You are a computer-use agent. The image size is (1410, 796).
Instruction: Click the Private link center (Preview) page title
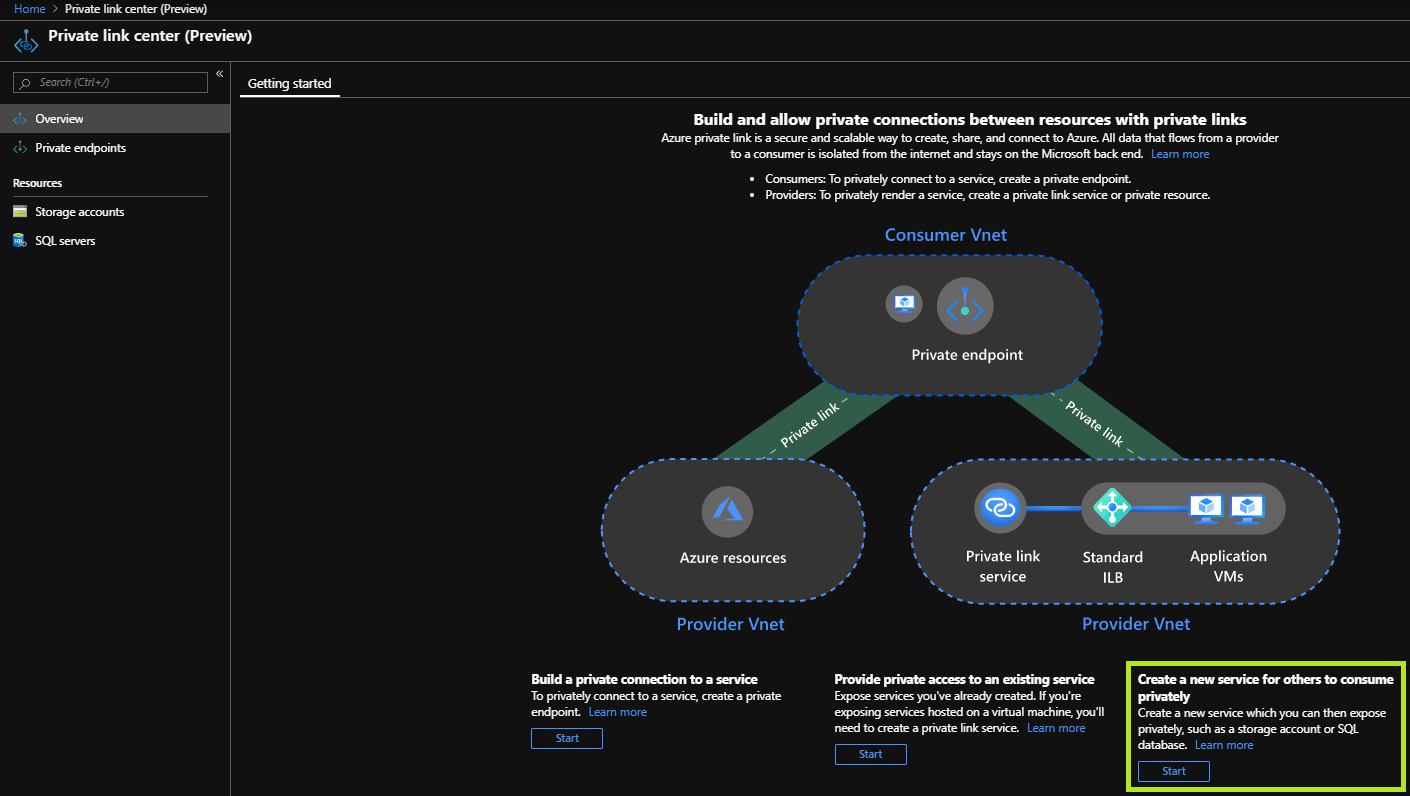(150, 36)
